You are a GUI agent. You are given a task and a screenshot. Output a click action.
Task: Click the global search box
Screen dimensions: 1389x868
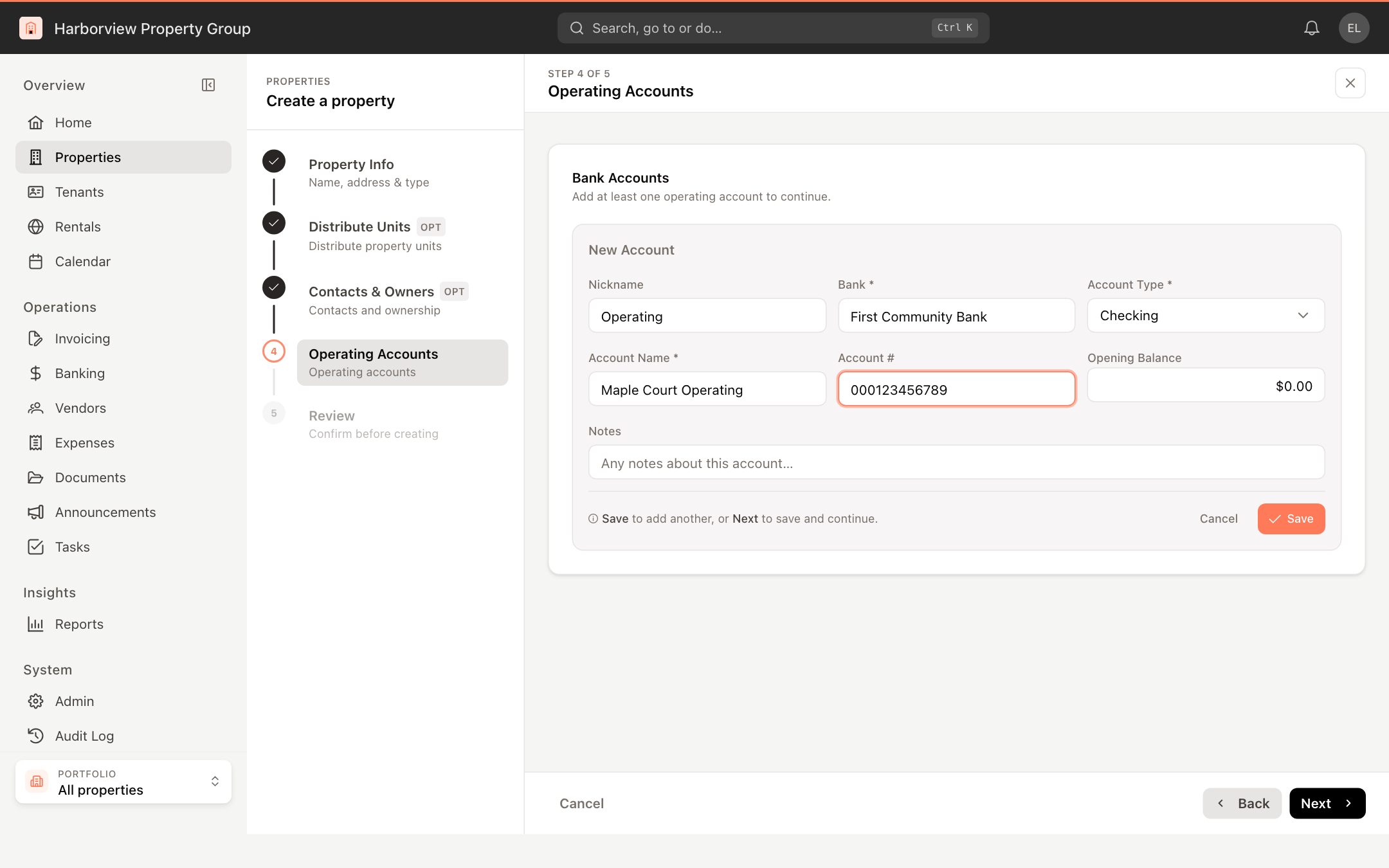773,28
